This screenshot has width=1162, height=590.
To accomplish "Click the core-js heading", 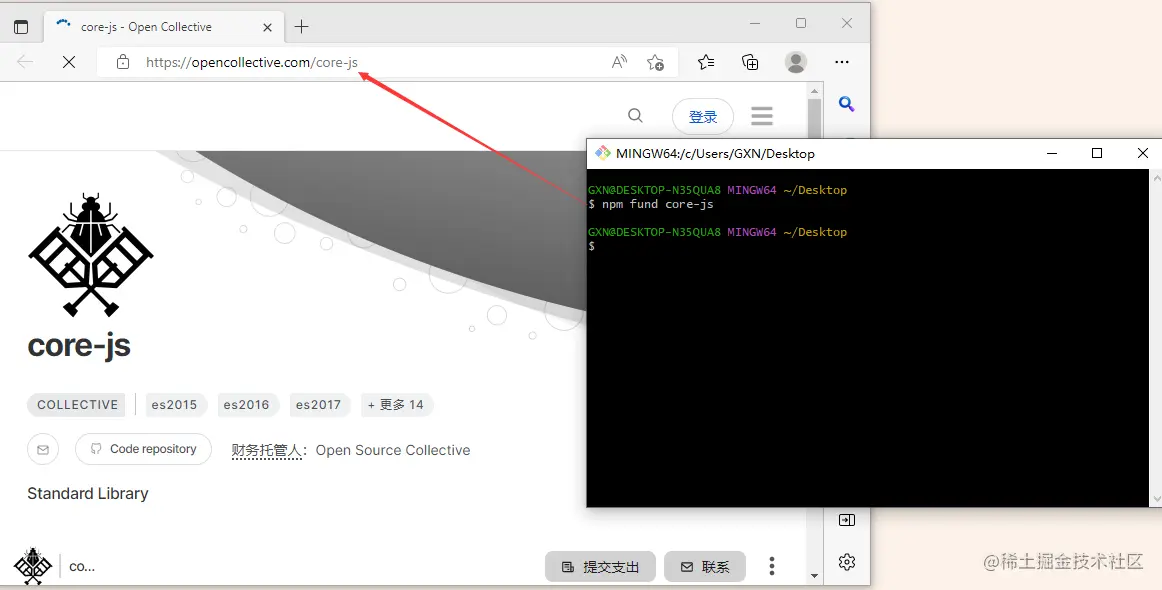I will pos(79,346).
